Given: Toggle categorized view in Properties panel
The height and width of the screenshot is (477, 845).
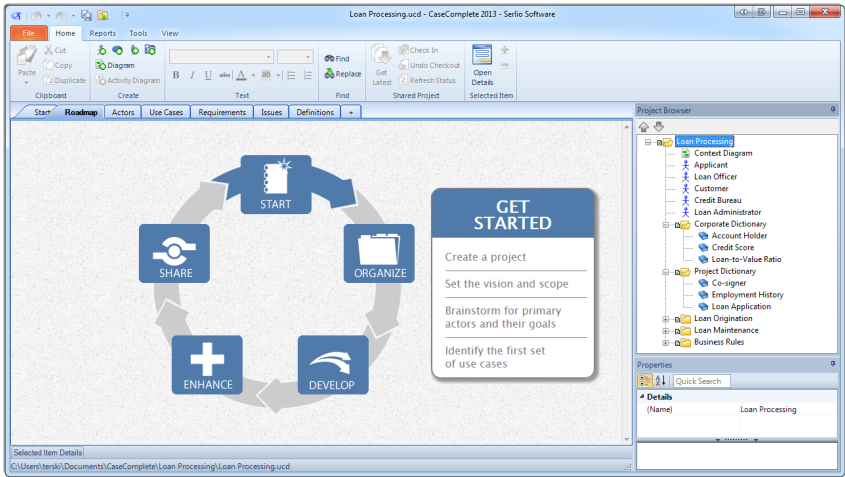Looking at the screenshot, I should (x=645, y=381).
